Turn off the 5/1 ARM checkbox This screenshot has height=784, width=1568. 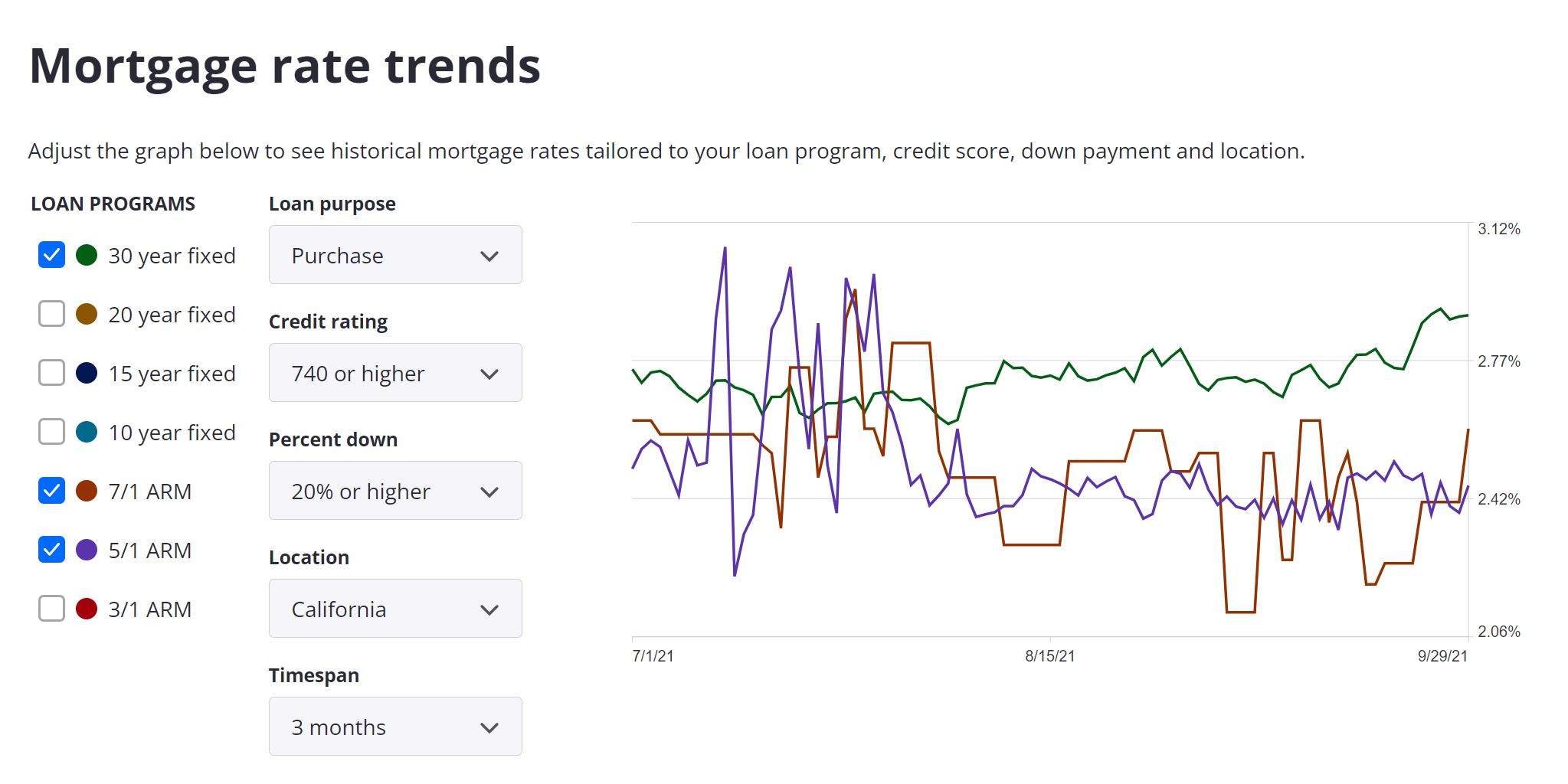point(51,550)
